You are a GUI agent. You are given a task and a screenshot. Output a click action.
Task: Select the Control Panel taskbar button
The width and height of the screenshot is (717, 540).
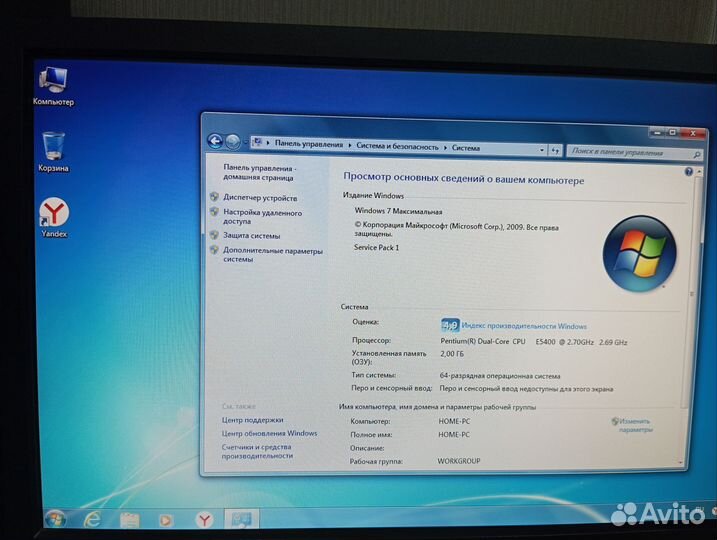[242, 519]
